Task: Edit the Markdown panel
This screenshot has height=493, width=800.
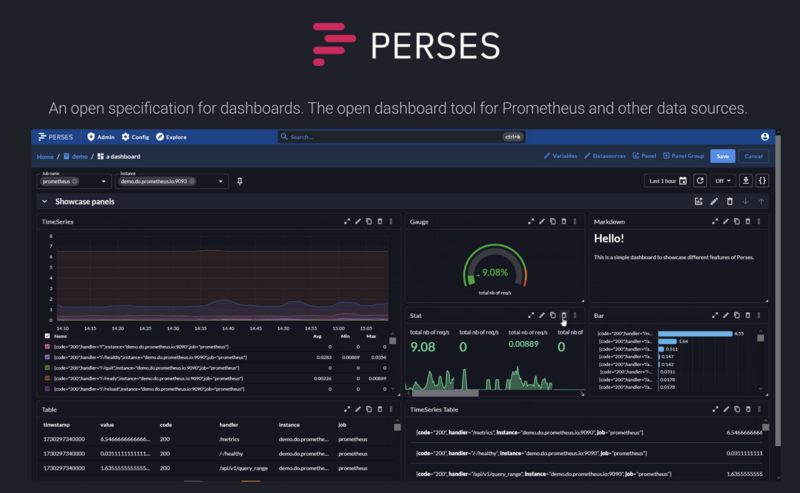Action: (726, 221)
